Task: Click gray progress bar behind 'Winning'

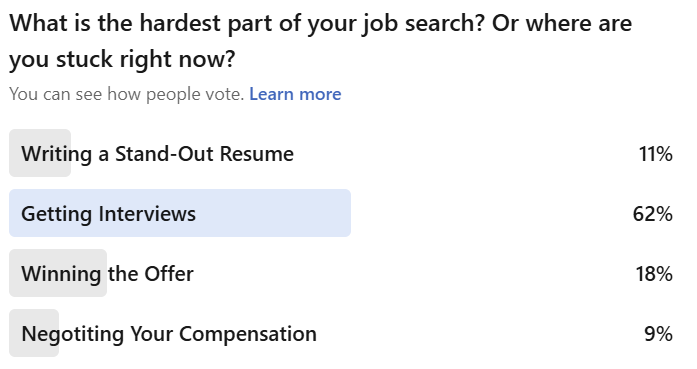Action: point(58,273)
